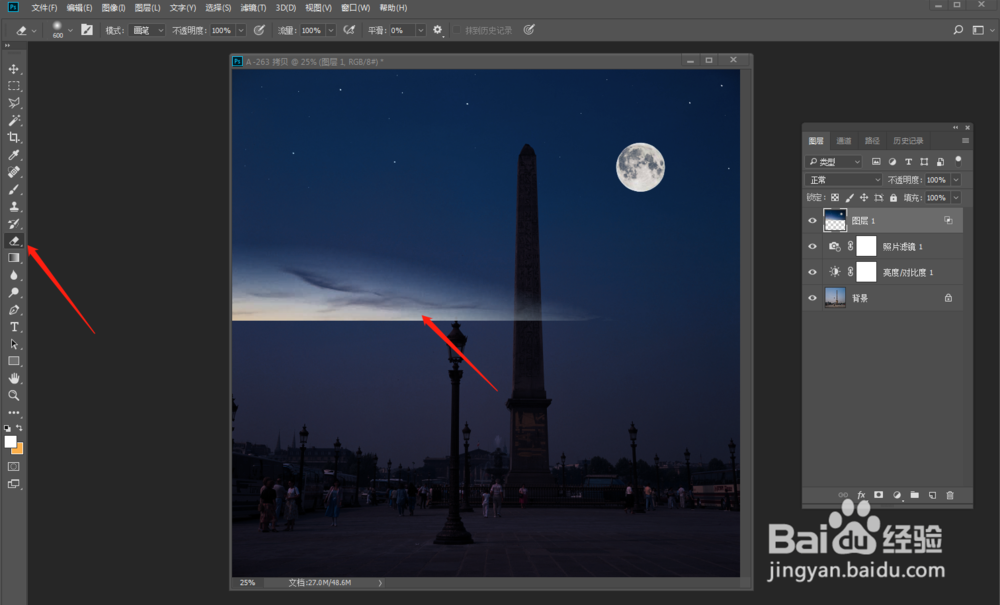Open smoothing options gear

tap(438, 30)
